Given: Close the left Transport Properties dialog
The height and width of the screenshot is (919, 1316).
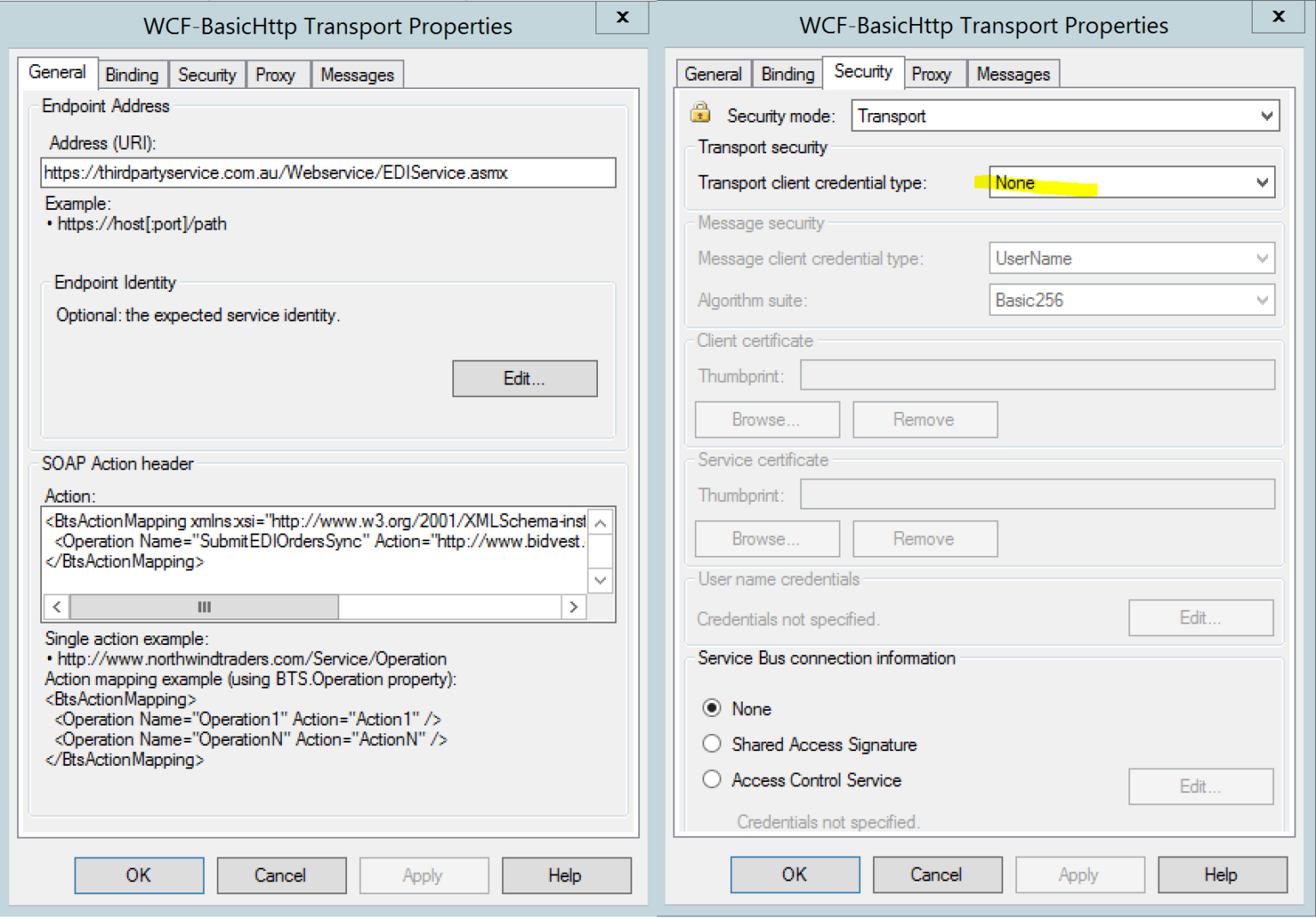Looking at the screenshot, I should (623, 17).
